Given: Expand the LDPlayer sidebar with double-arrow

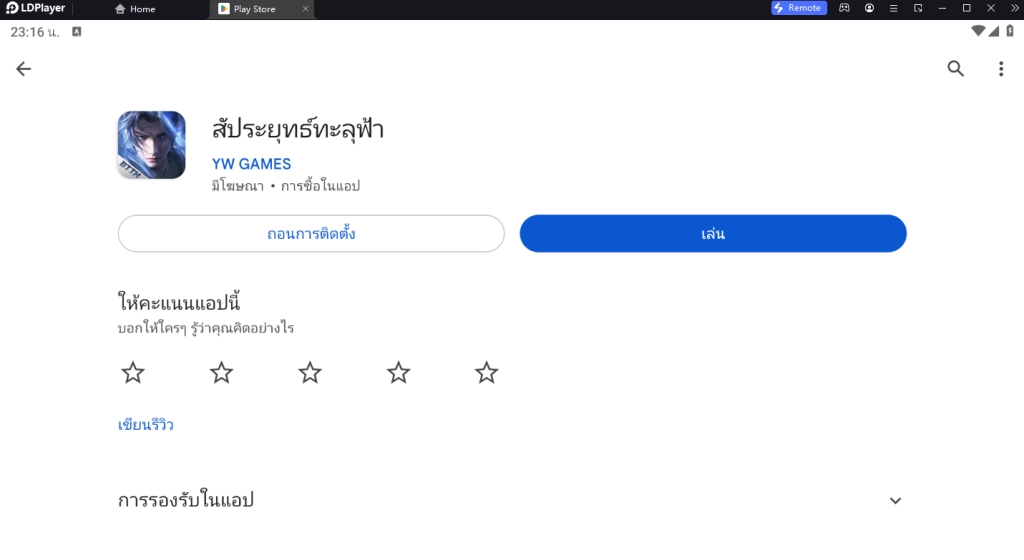Looking at the screenshot, I should (1015, 8).
